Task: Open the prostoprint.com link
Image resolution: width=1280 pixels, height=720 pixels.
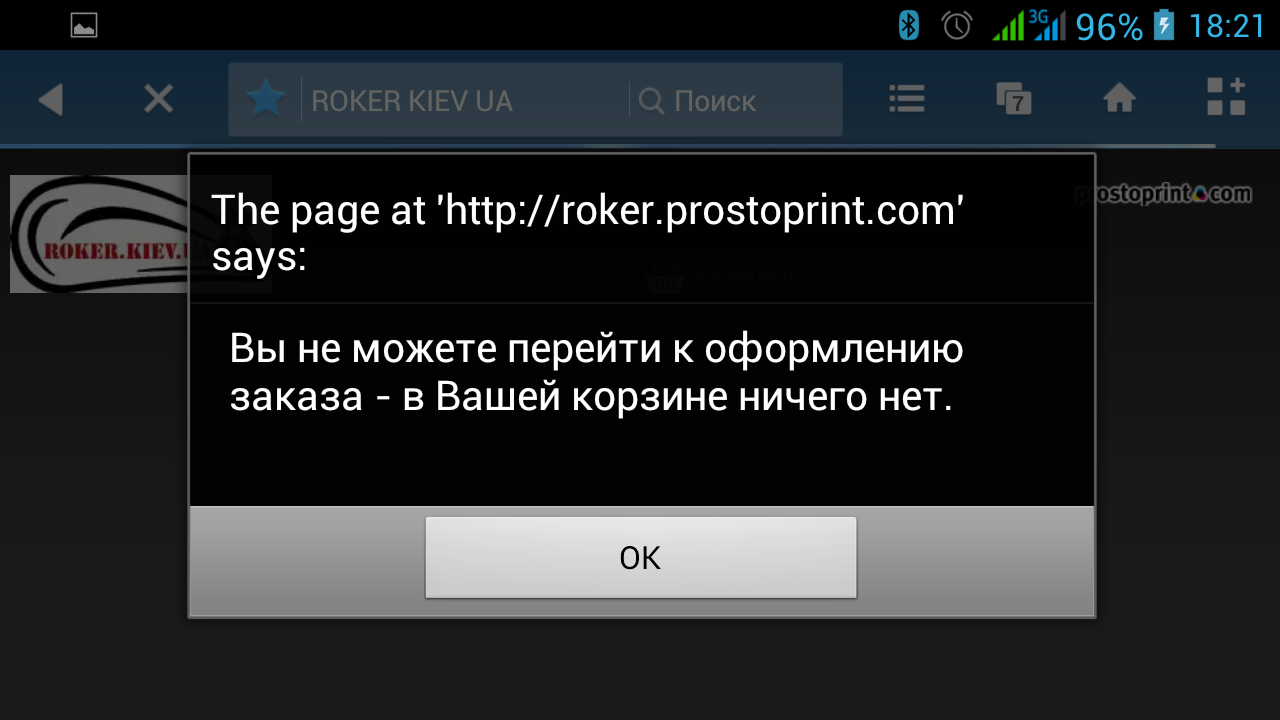Action: coord(1163,194)
